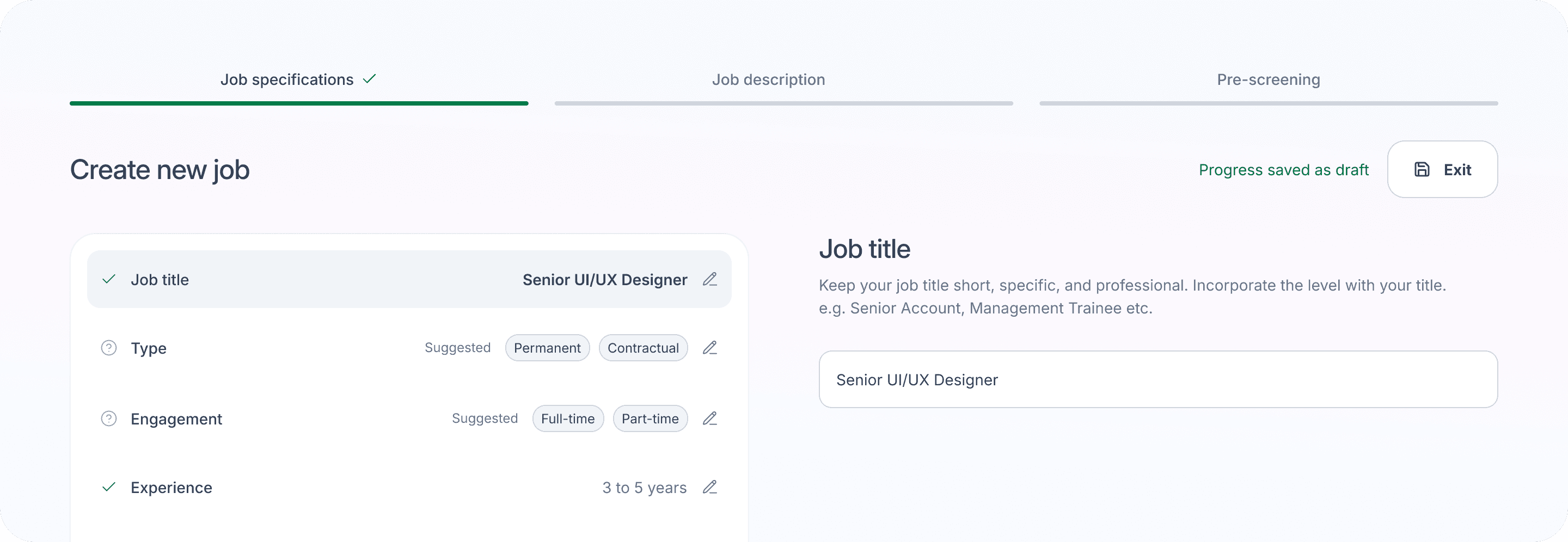Select the 3 to 5 years experience value
1568x542 pixels.
tap(644, 488)
